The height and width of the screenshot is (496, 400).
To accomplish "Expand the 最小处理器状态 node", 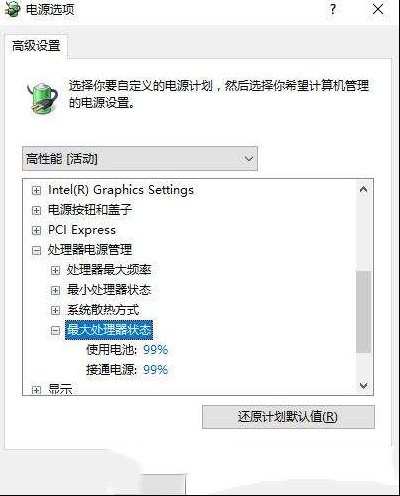I will [55, 290].
